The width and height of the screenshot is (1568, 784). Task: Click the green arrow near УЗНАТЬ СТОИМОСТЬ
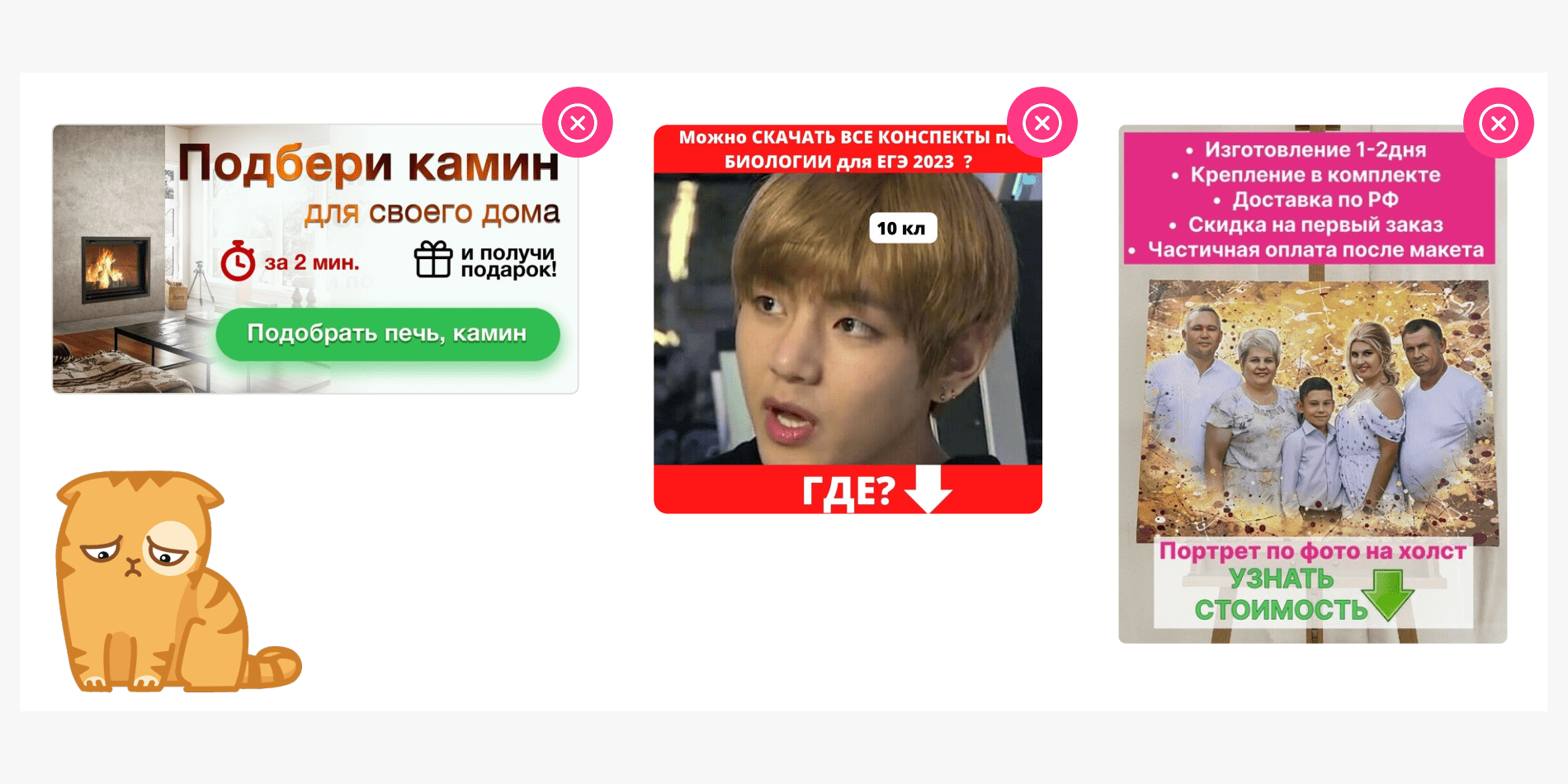tap(1388, 594)
